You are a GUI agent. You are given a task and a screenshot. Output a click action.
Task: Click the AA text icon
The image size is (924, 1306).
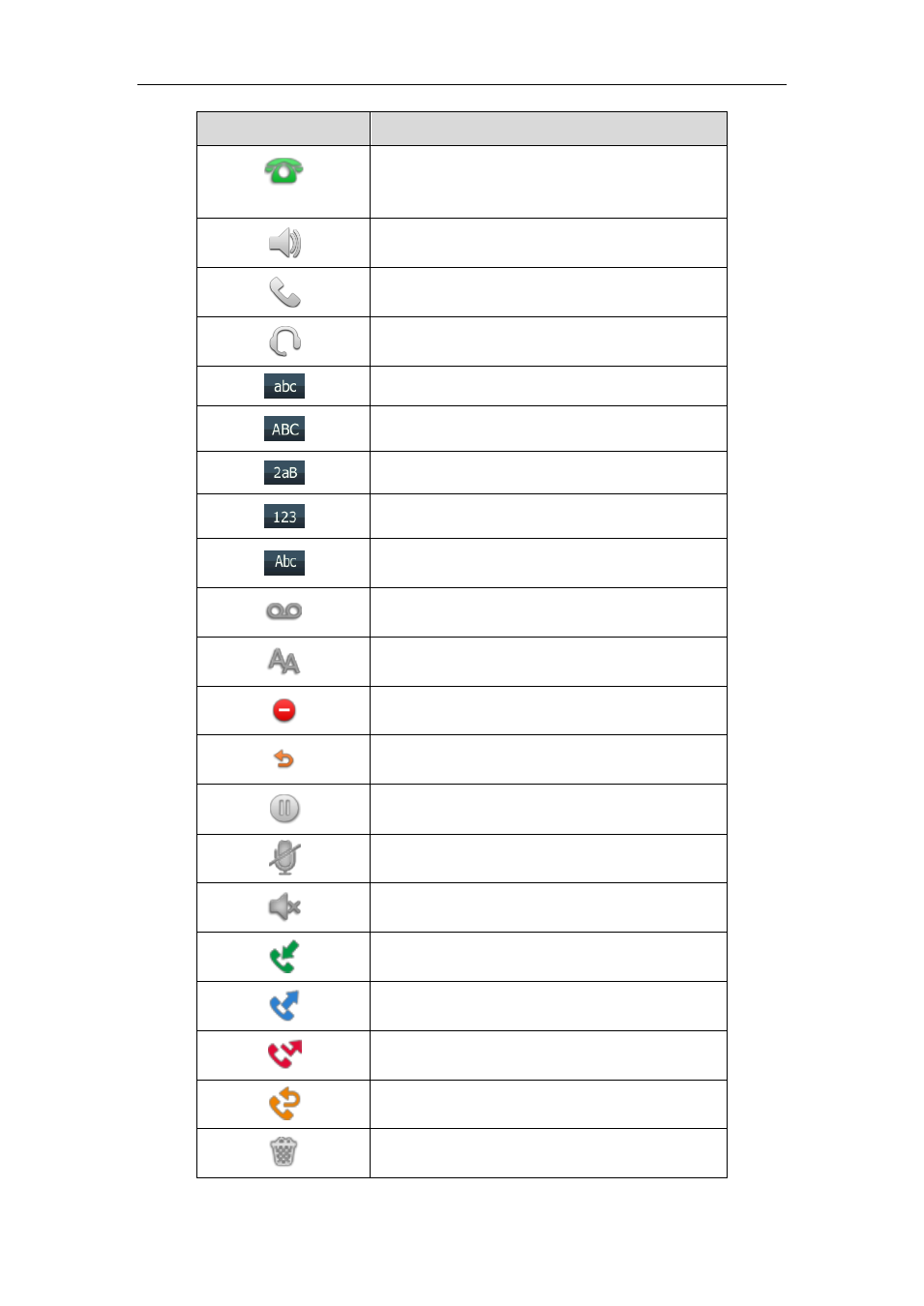[x=283, y=662]
